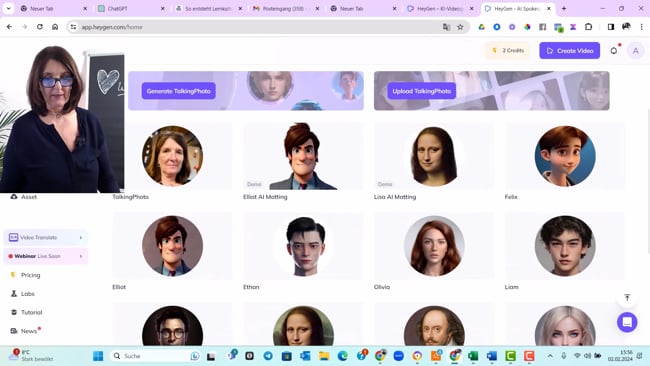Image resolution: width=650 pixels, height=366 pixels.
Task: Open the browser extensions puzzle icon
Action: coord(588,27)
